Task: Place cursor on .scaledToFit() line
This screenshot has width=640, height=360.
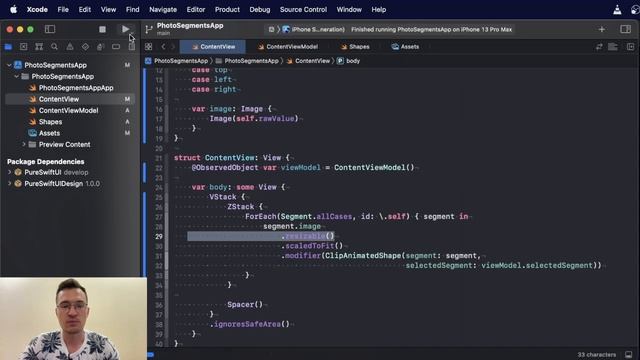Action: 312,246
